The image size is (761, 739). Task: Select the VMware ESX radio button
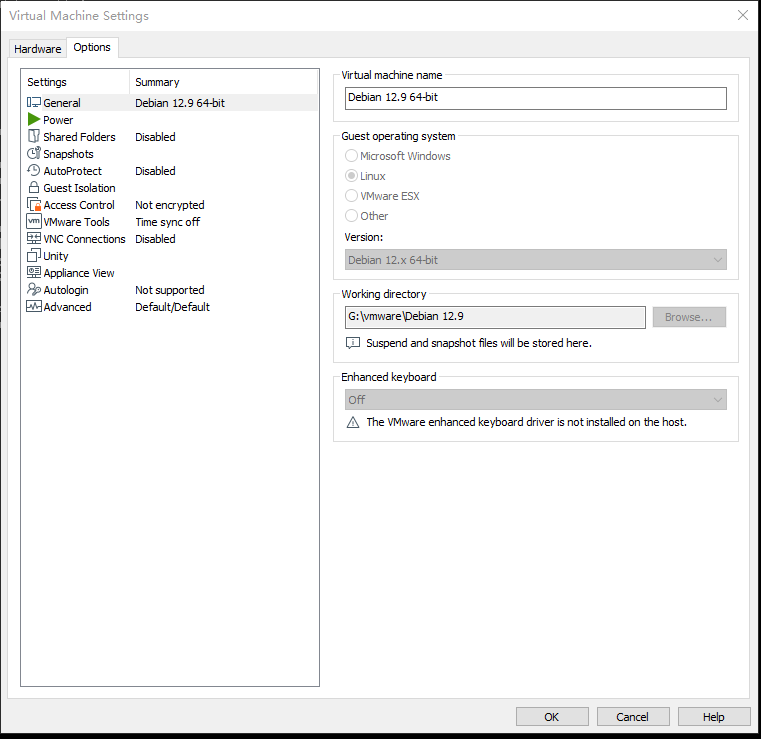pyautogui.click(x=351, y=196)
